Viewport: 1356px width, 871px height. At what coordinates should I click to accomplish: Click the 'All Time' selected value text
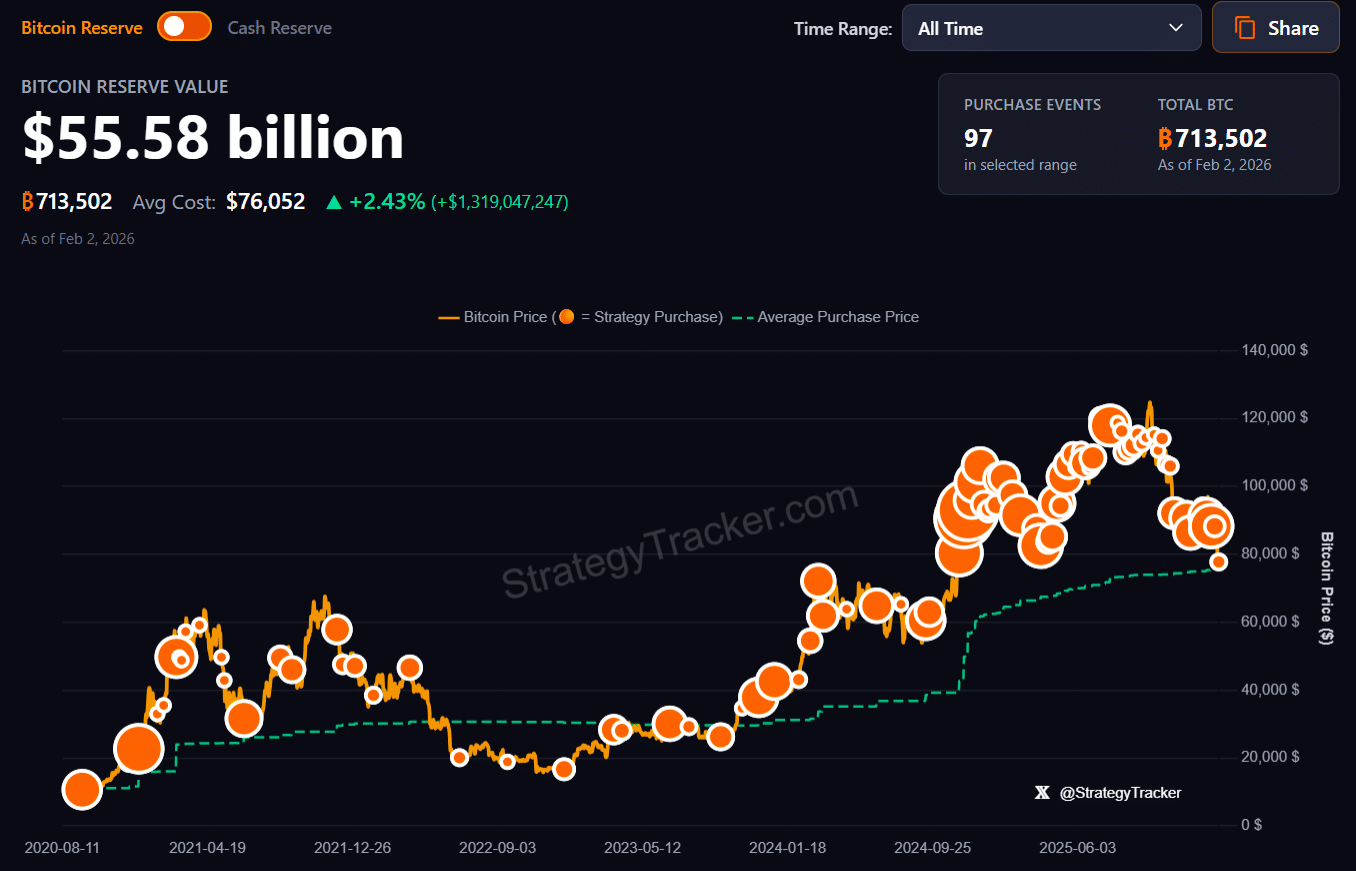coord(950,28)
